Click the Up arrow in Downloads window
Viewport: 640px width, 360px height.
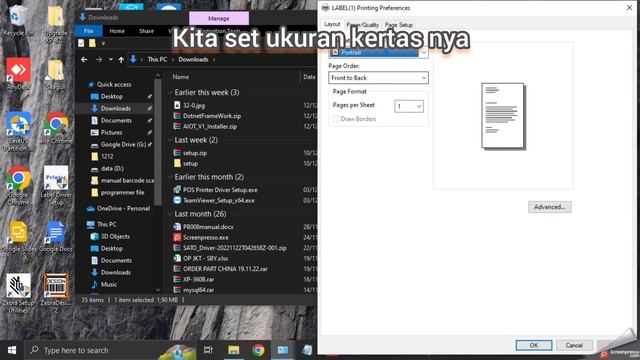121,60
